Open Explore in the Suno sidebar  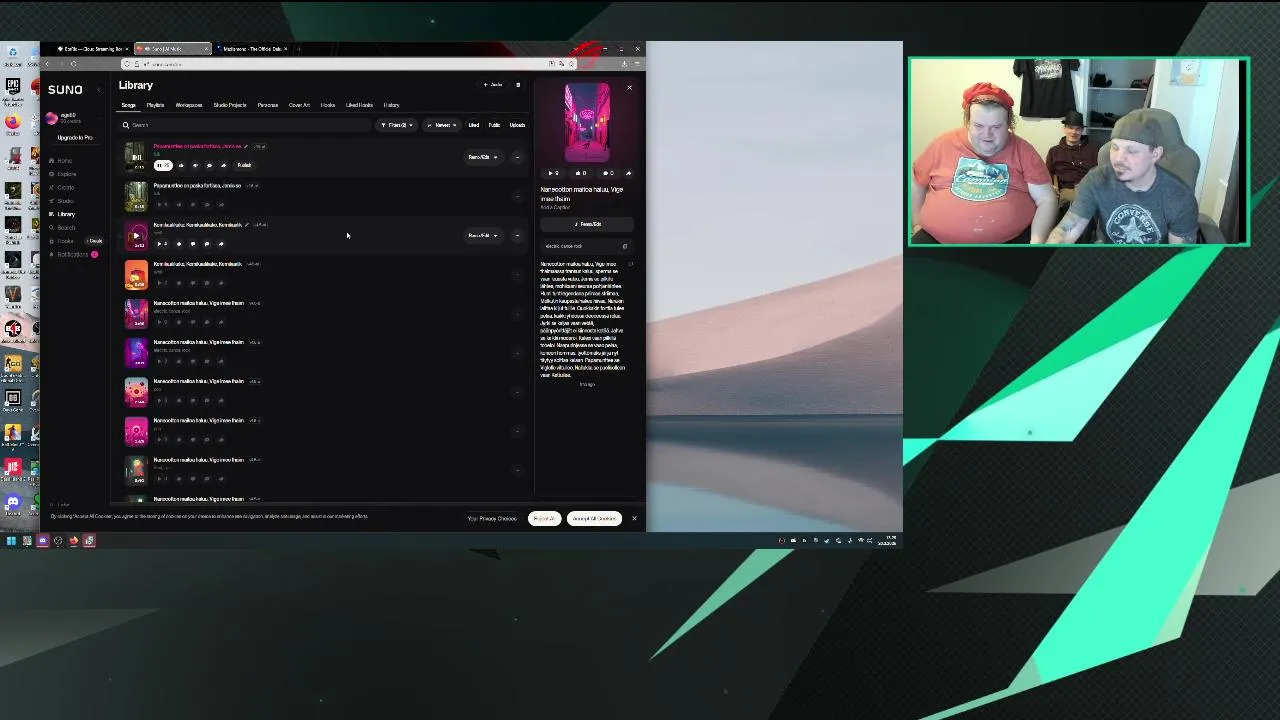click(x=64, y=174)
